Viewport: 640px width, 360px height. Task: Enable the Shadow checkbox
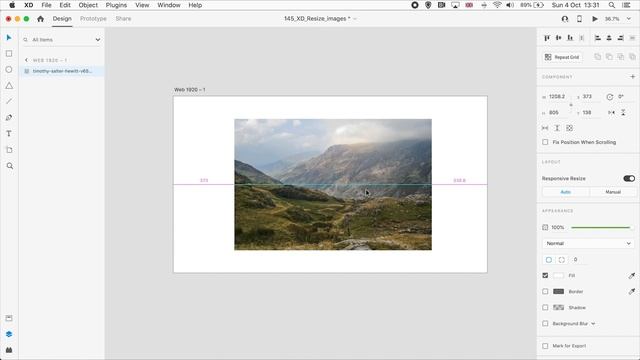[x=545, y=307]
